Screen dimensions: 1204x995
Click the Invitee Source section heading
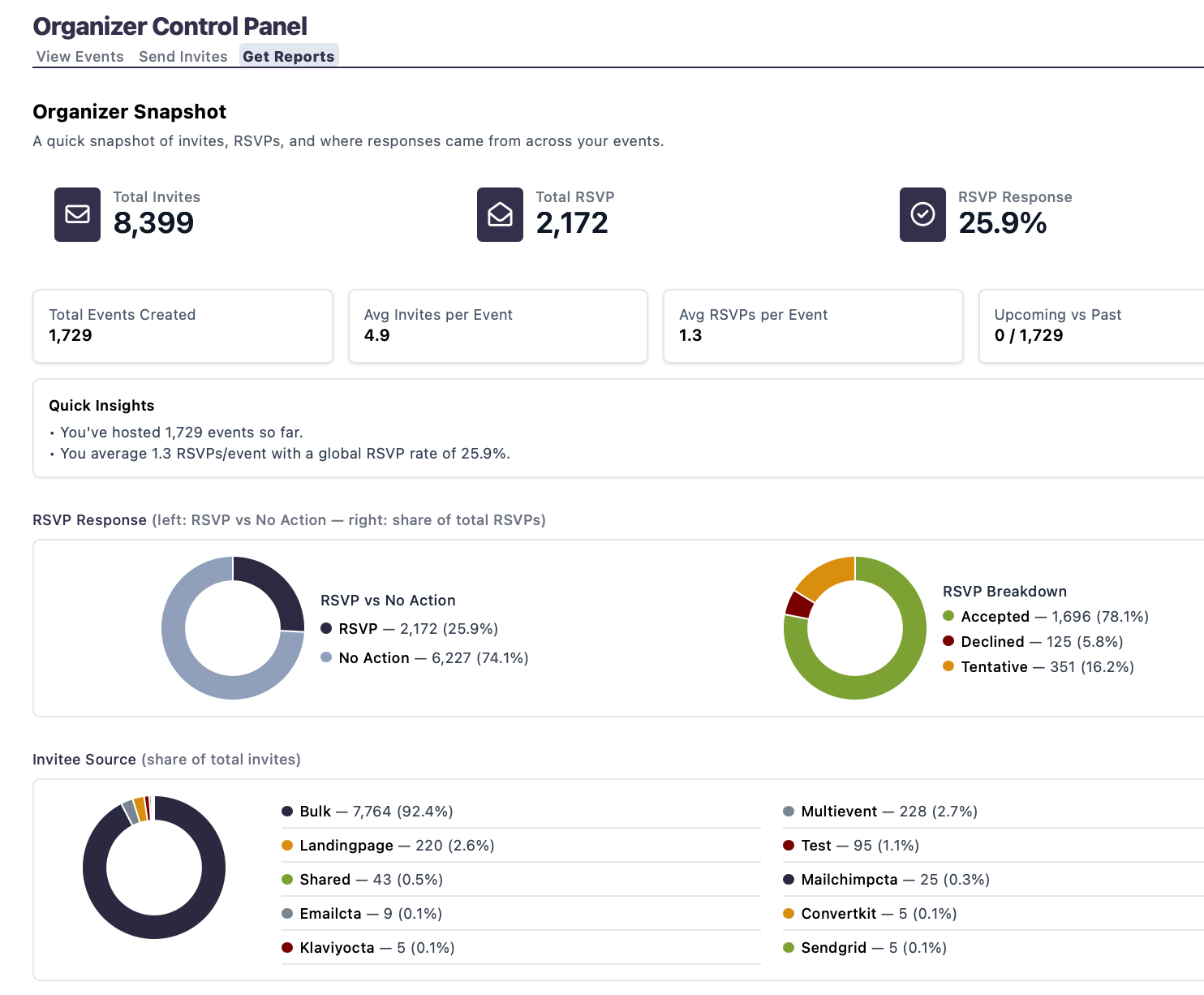(166, 759)
